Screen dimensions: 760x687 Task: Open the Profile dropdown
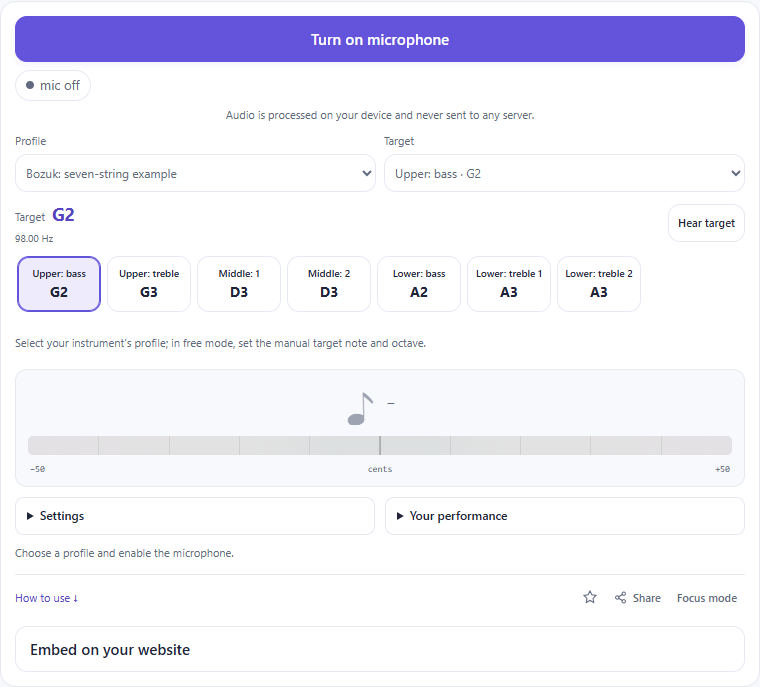click(195, 173)
